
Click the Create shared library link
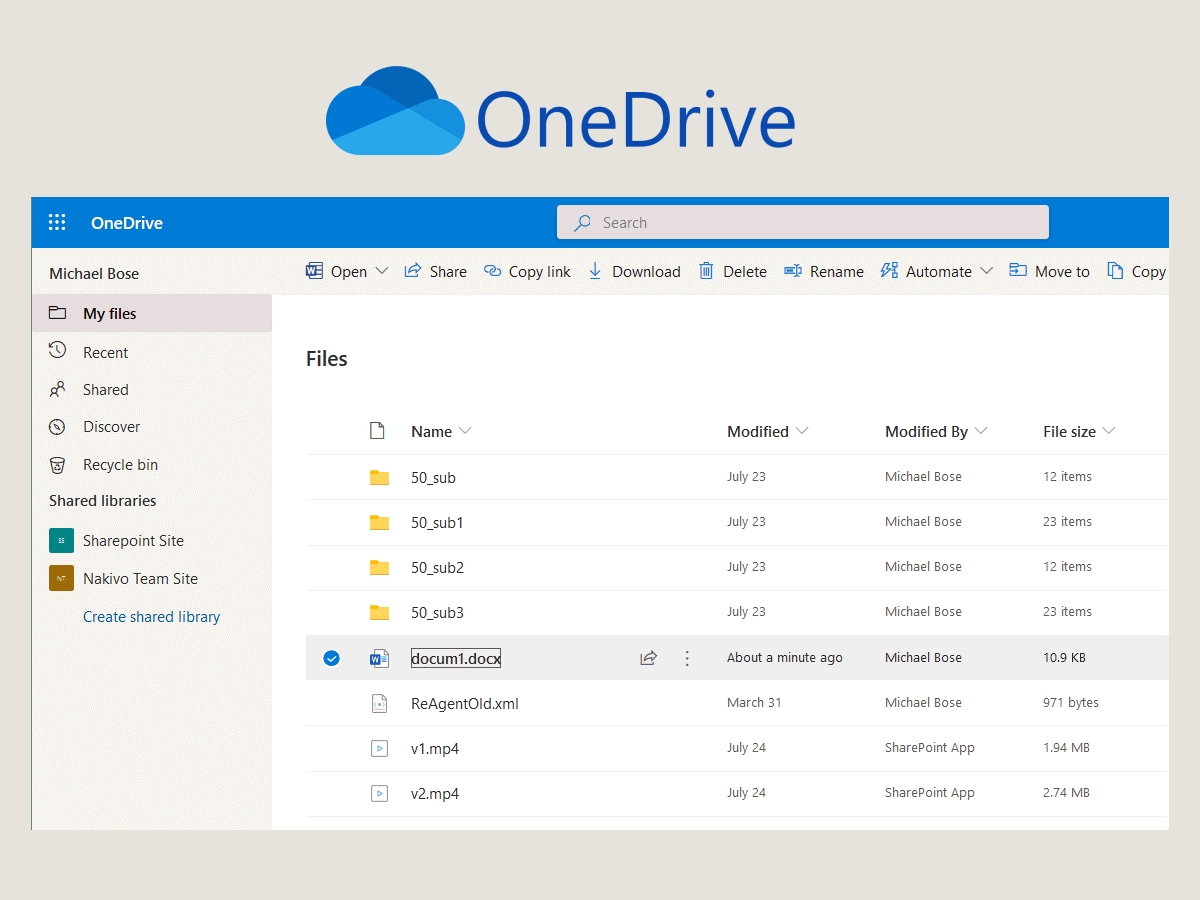pyautogui.click(x=151, y=617)
